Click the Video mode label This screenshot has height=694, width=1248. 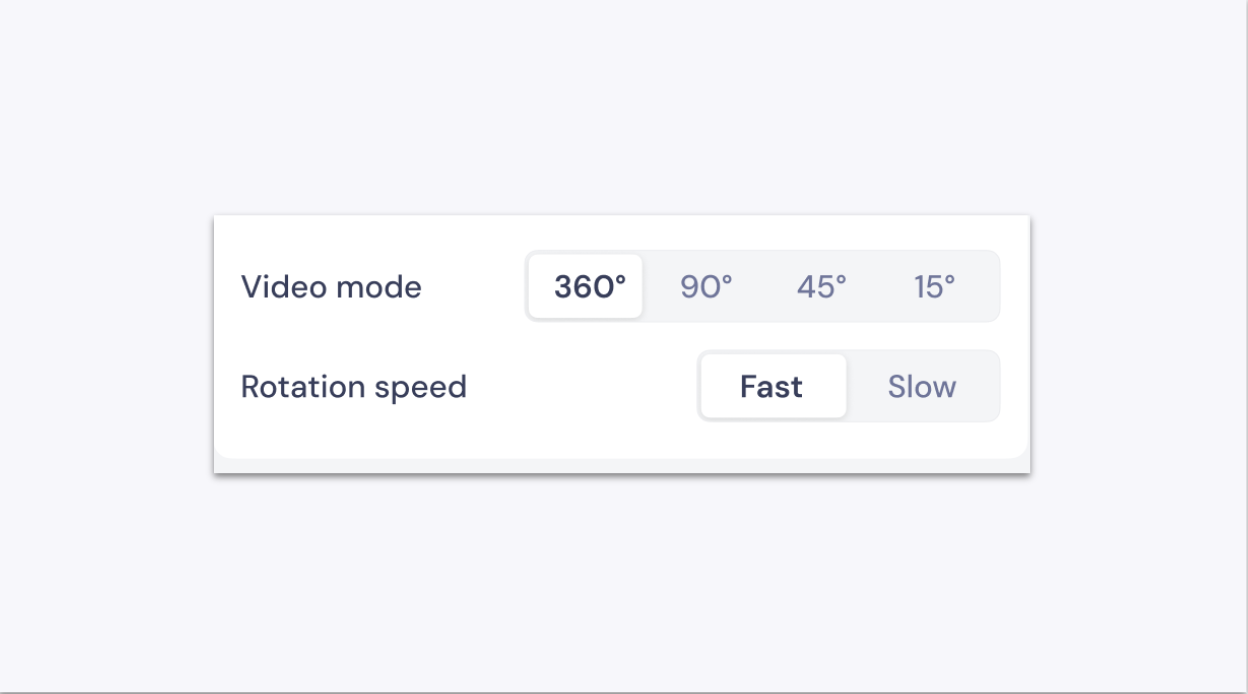coord(331,287)
